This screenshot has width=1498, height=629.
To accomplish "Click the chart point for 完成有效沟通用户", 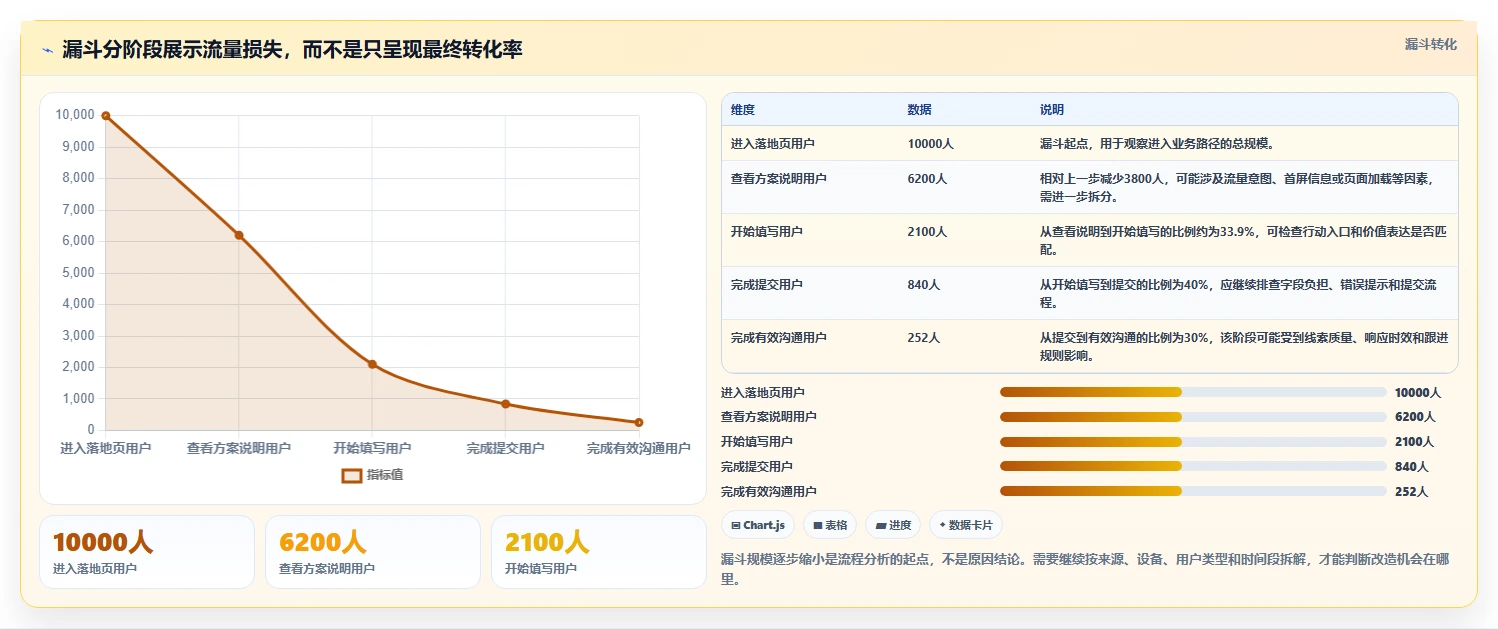I will coord(639,422).
